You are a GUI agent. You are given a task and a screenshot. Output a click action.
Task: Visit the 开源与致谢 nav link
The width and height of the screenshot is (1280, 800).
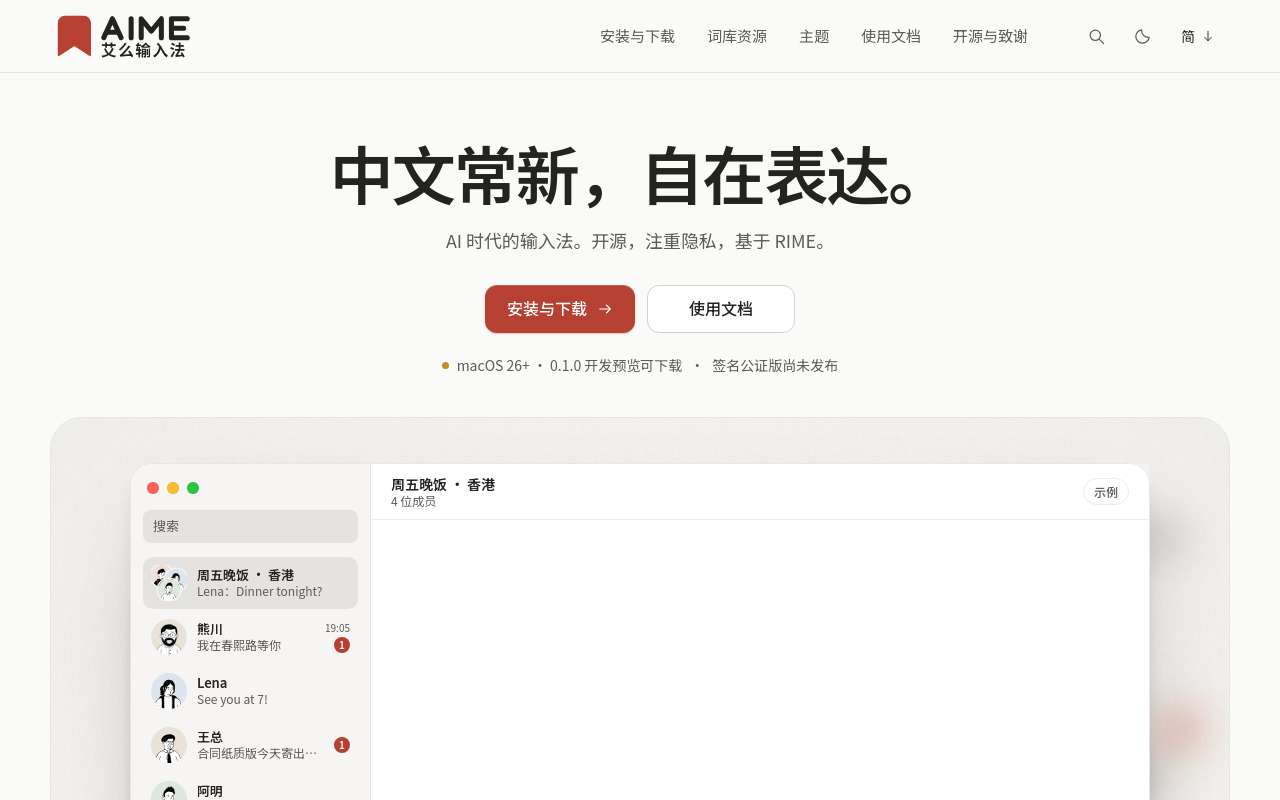pos(990,36)
